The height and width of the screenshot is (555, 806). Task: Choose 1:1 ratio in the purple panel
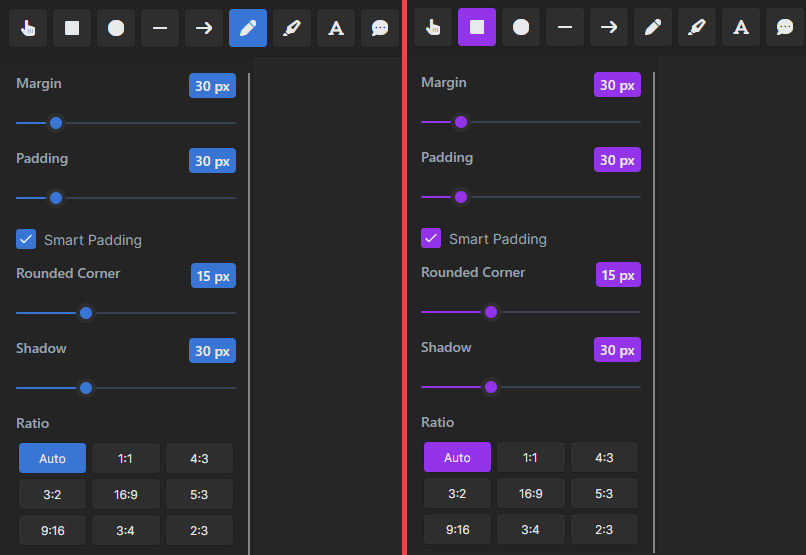pos(531,457)
